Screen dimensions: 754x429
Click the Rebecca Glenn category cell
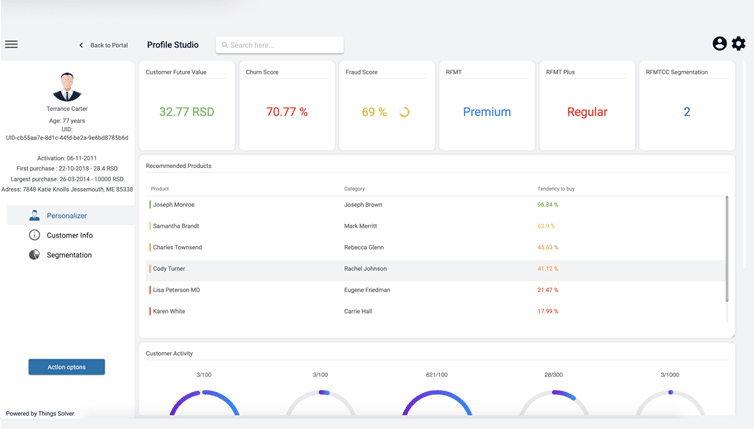[x=364, y=247]
